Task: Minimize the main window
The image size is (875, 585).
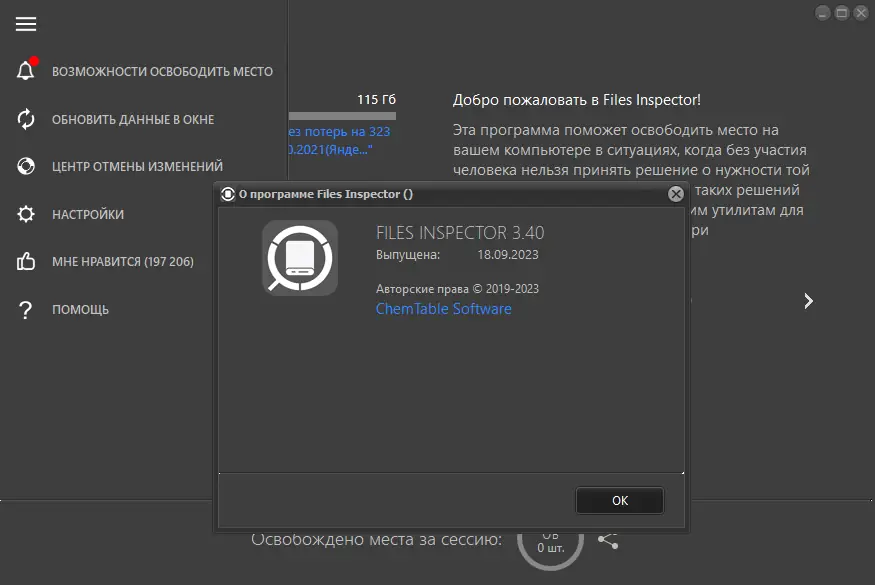Action: click(x=823, y=13)
